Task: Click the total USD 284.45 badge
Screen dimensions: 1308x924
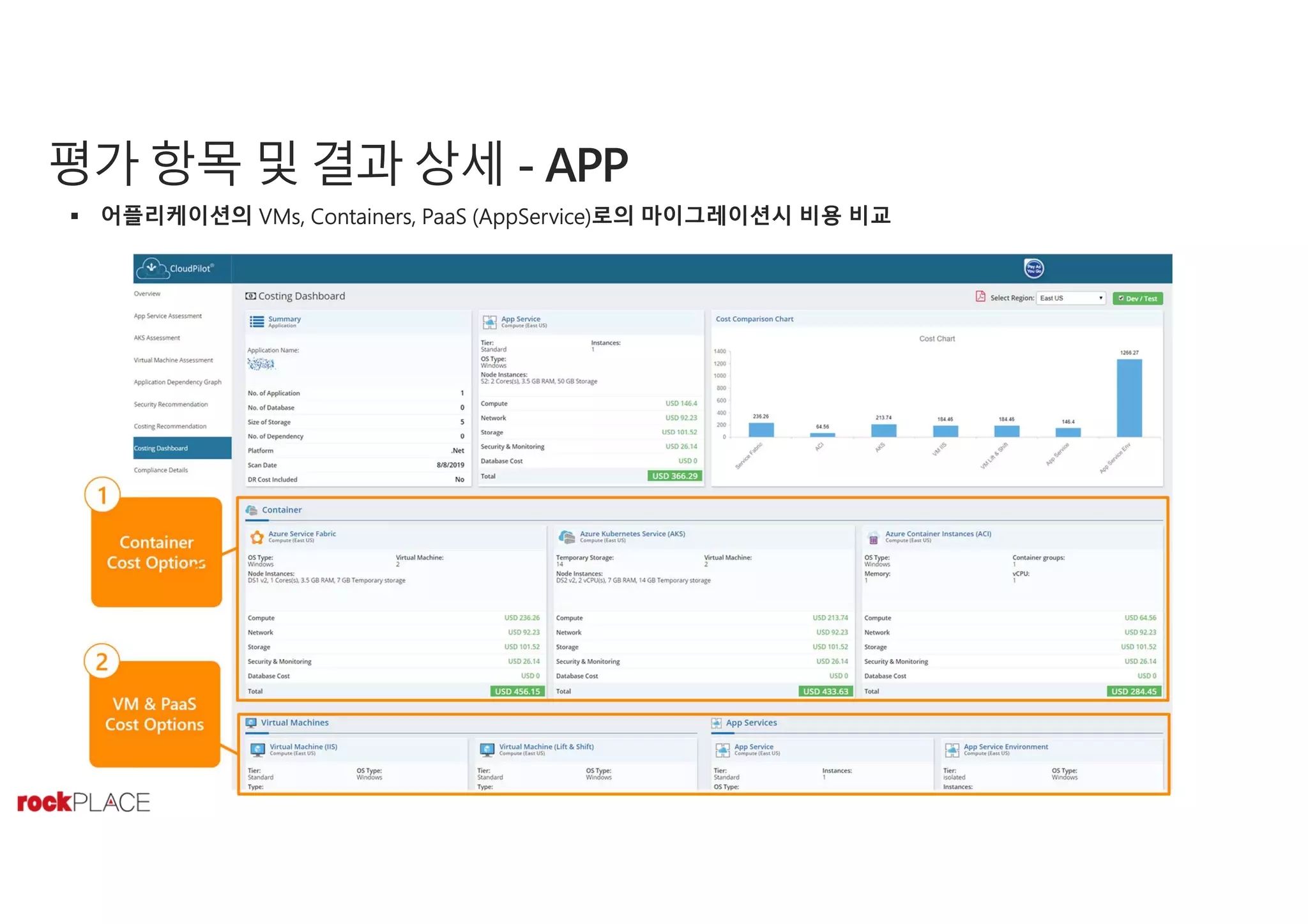Action: tap(1134, 691)
